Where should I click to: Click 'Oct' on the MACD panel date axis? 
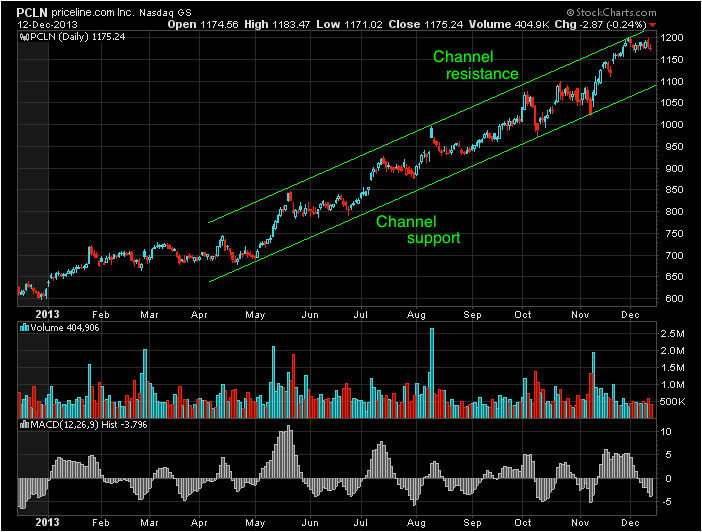pos(522,523)
